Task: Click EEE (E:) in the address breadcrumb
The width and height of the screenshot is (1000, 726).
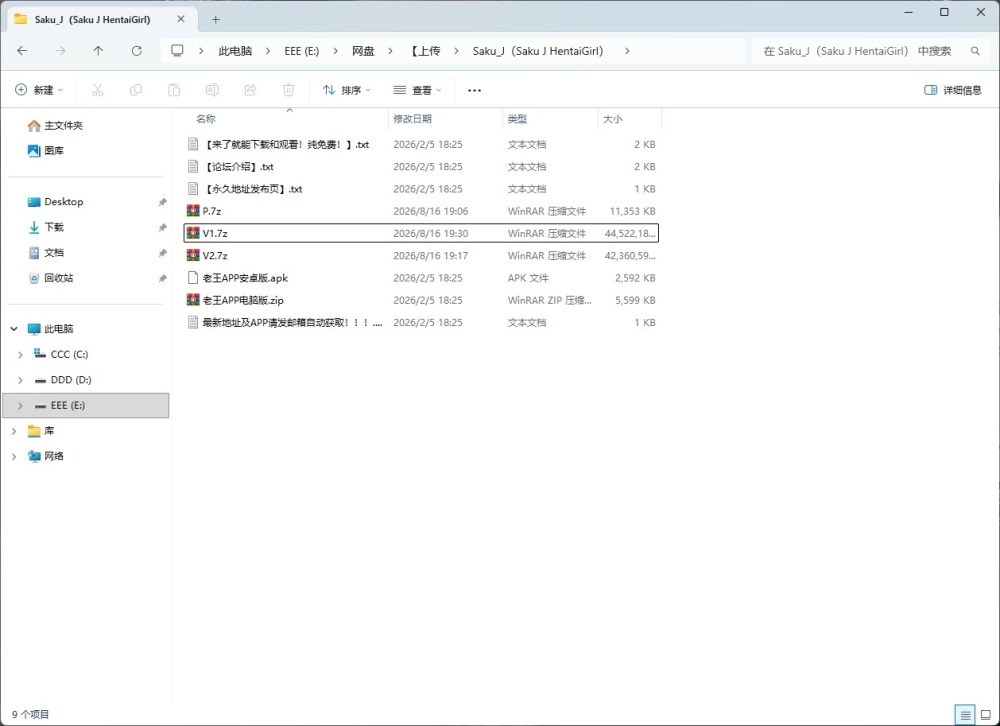Action: [302, 51]
